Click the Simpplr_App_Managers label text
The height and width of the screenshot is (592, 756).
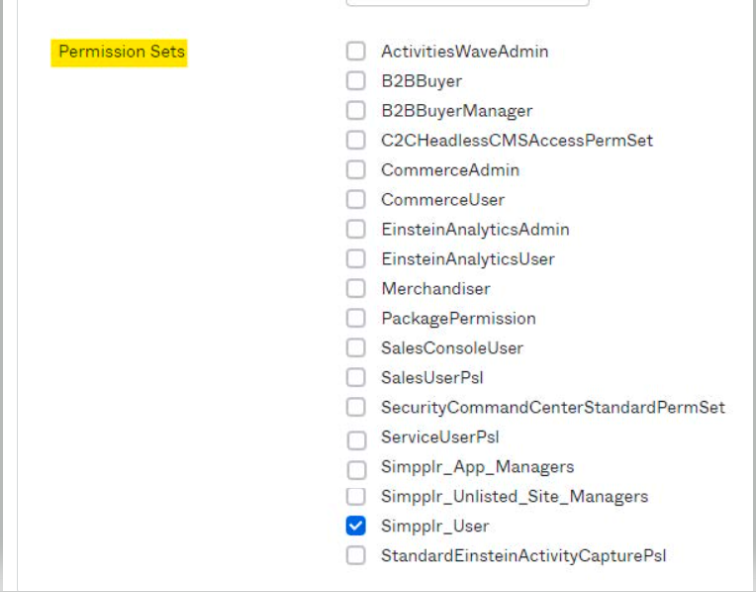pyautogui.click(x=478, y=467)
